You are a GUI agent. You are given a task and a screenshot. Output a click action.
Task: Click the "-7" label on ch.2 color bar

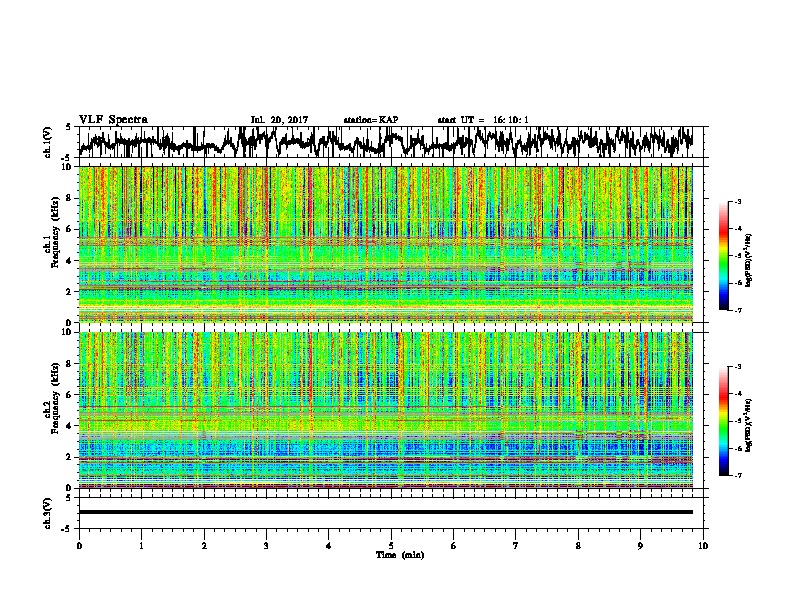(x=737, y=475)
